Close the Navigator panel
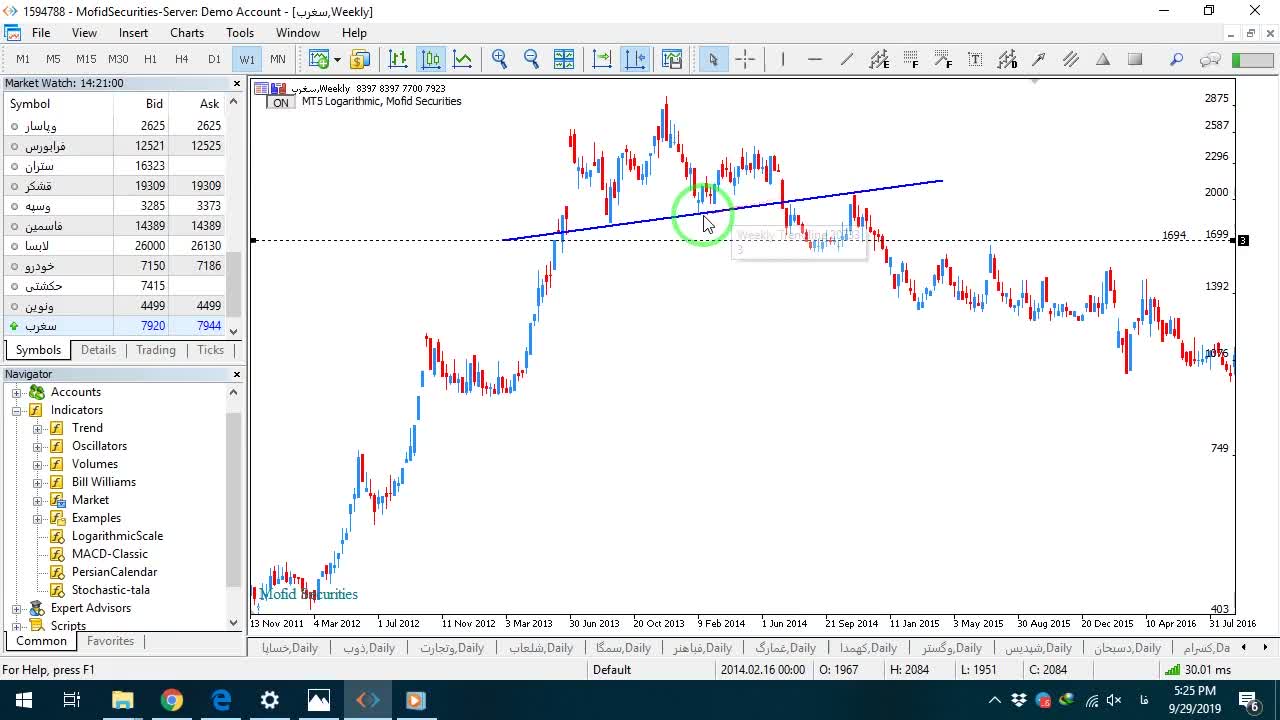The width and height of the screenshot is (1280, 720). tap(237, 374)
